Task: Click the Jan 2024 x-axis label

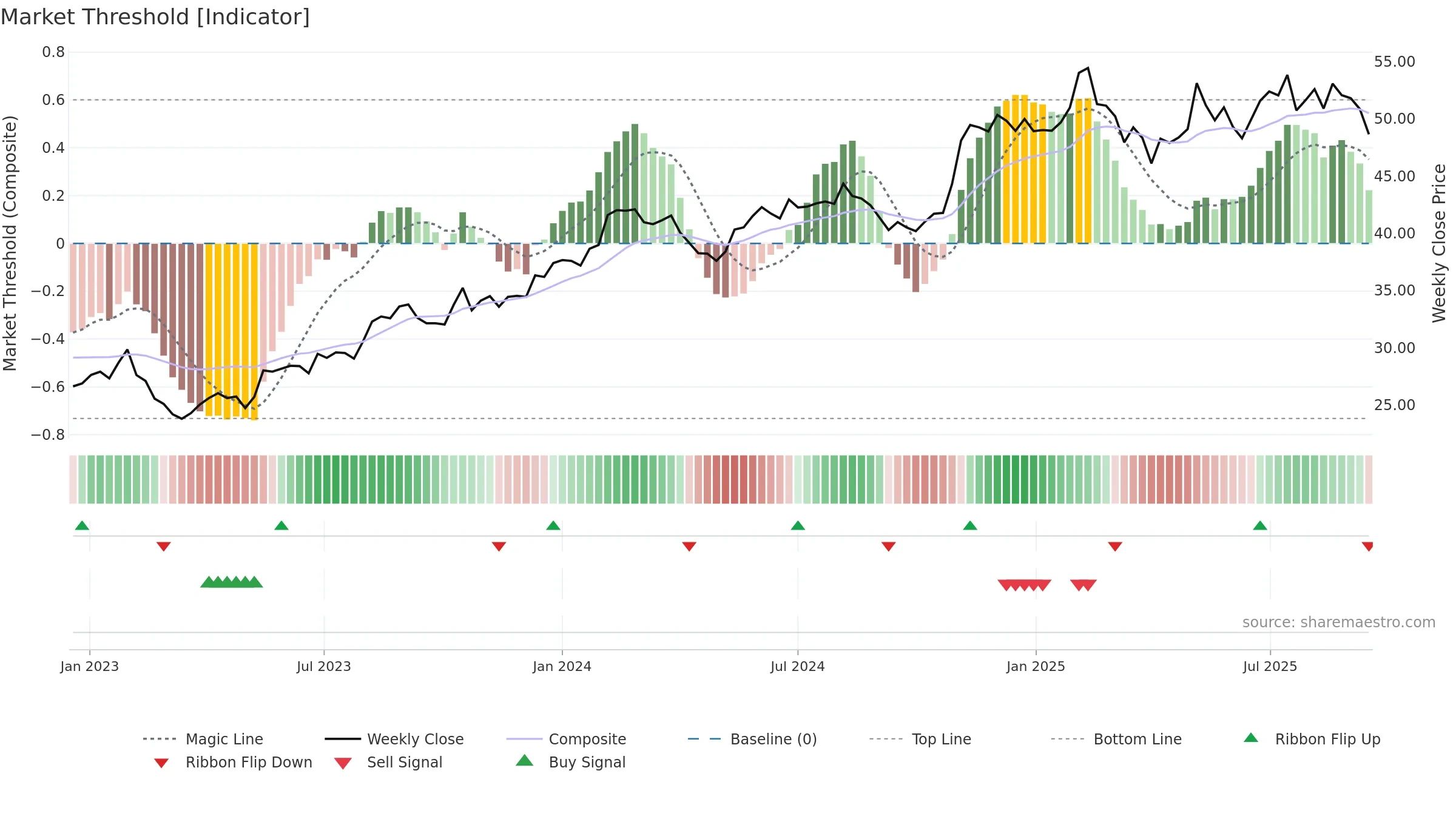Action: tap(562, 667)
